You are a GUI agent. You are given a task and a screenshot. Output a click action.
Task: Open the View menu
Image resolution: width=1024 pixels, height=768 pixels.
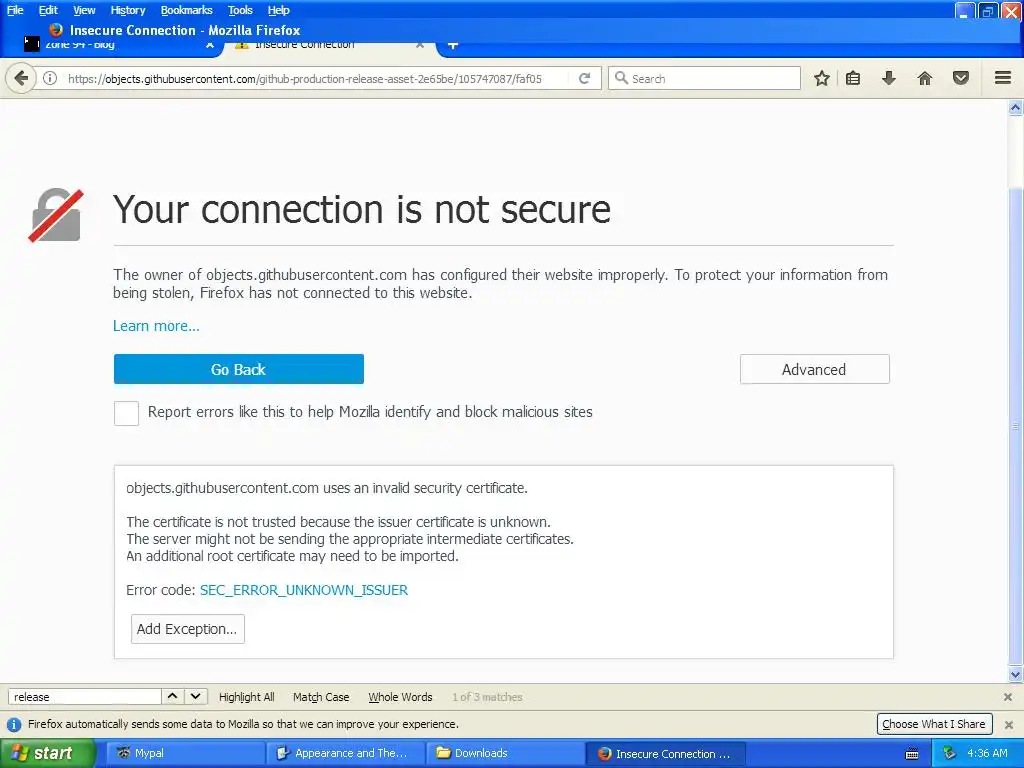pos(84,10)
